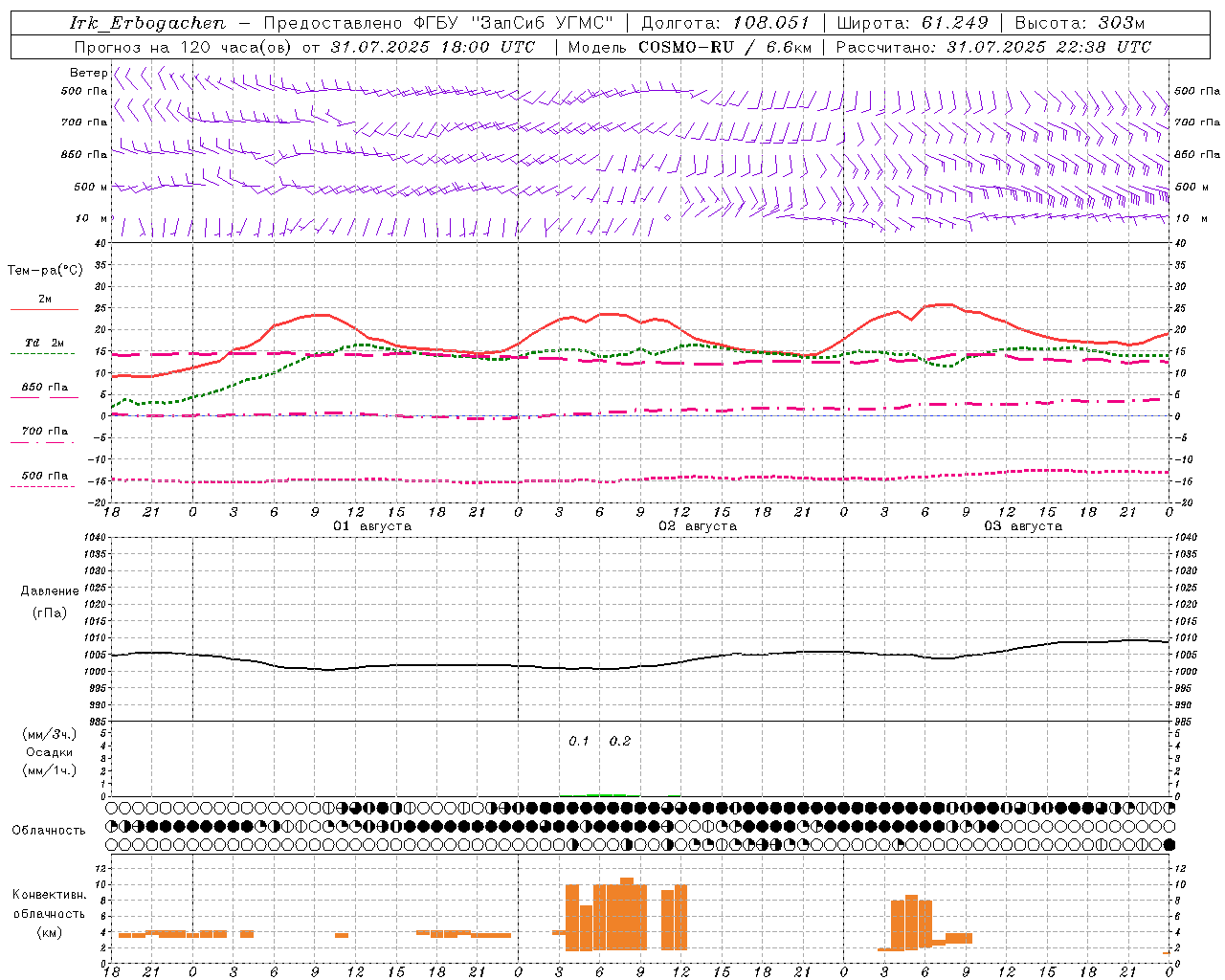This screenshot has height=980, width=1225.
Task: Click the 'Прогноз на 120 часа(ов)' text
Action: [184, 47]
